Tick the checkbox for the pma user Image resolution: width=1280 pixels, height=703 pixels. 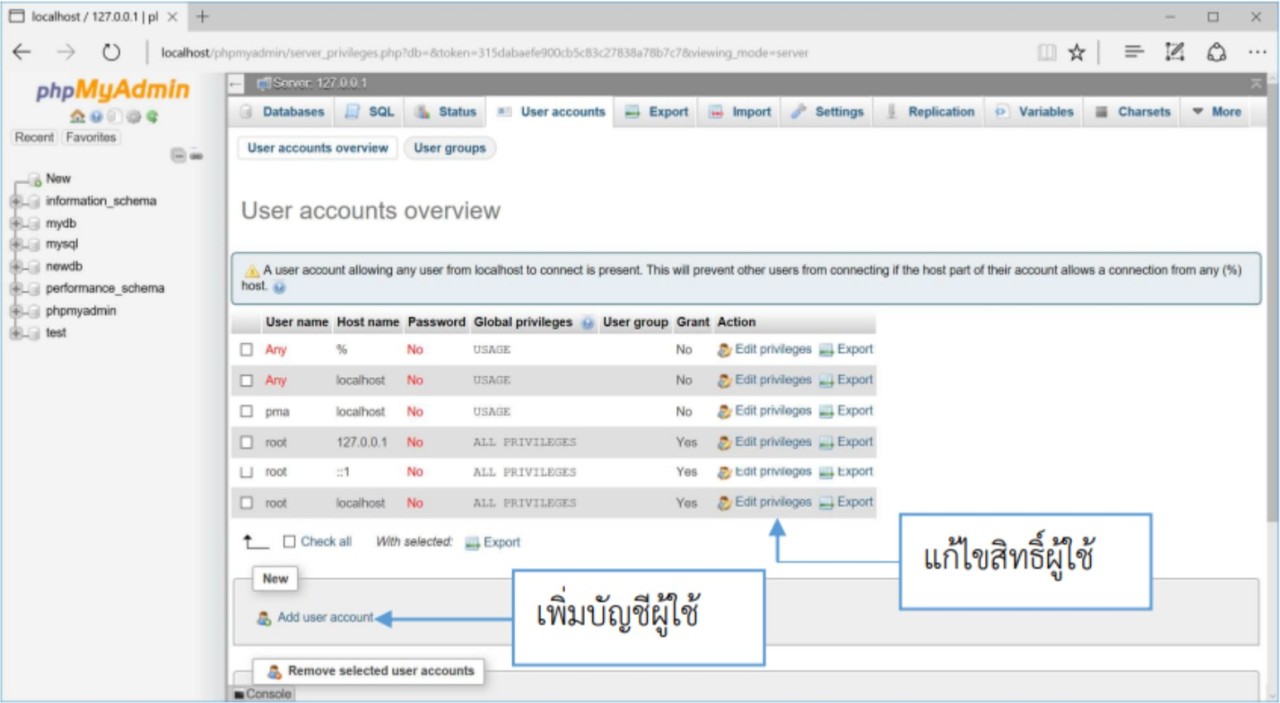[x=247, y=411]
